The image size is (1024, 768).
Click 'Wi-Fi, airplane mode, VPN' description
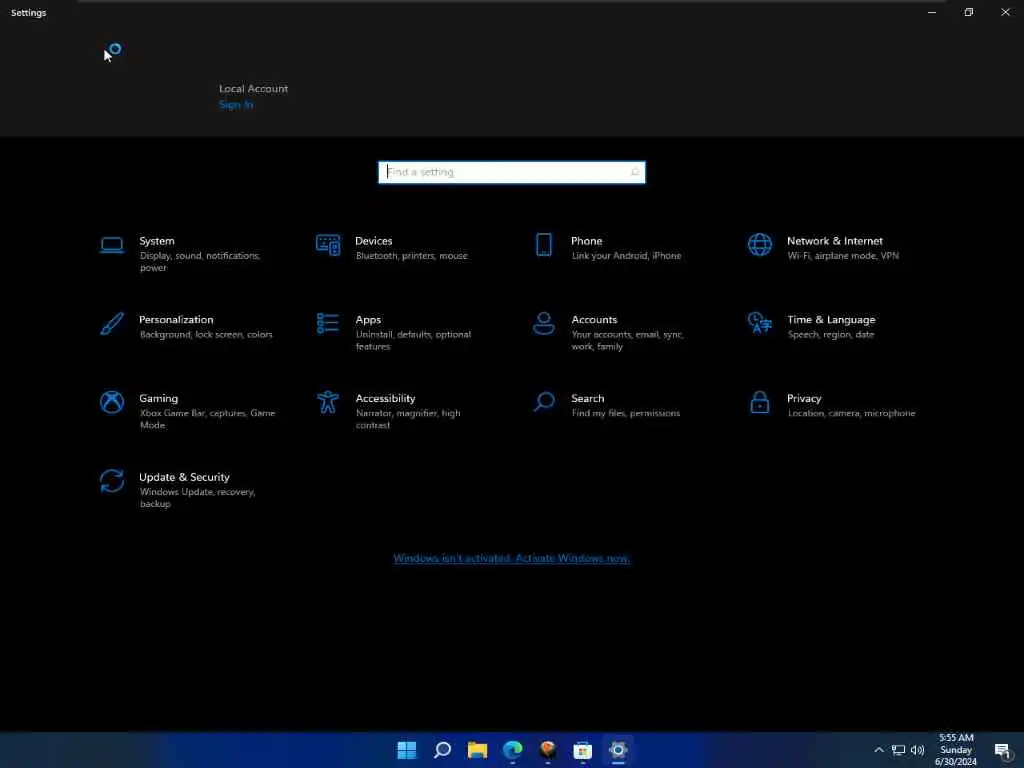(x=843, y=256)
